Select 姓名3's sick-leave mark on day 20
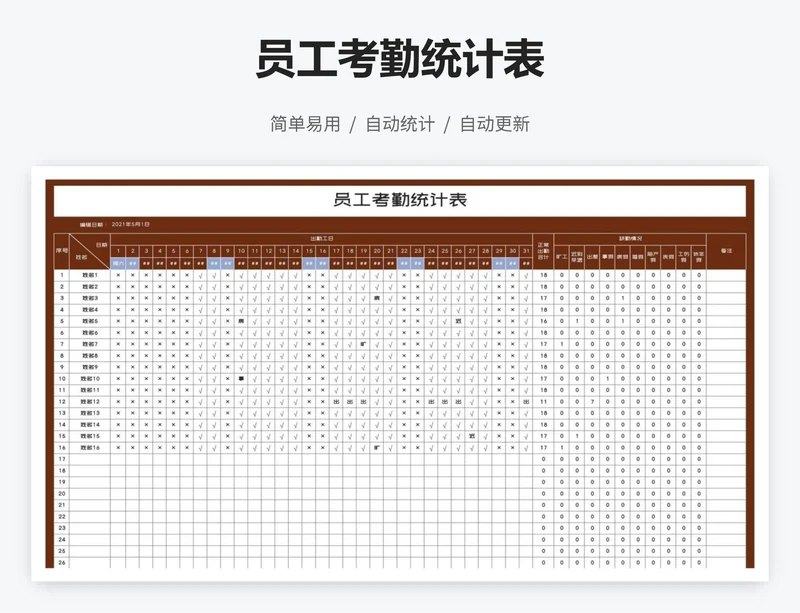 point(377,298)
